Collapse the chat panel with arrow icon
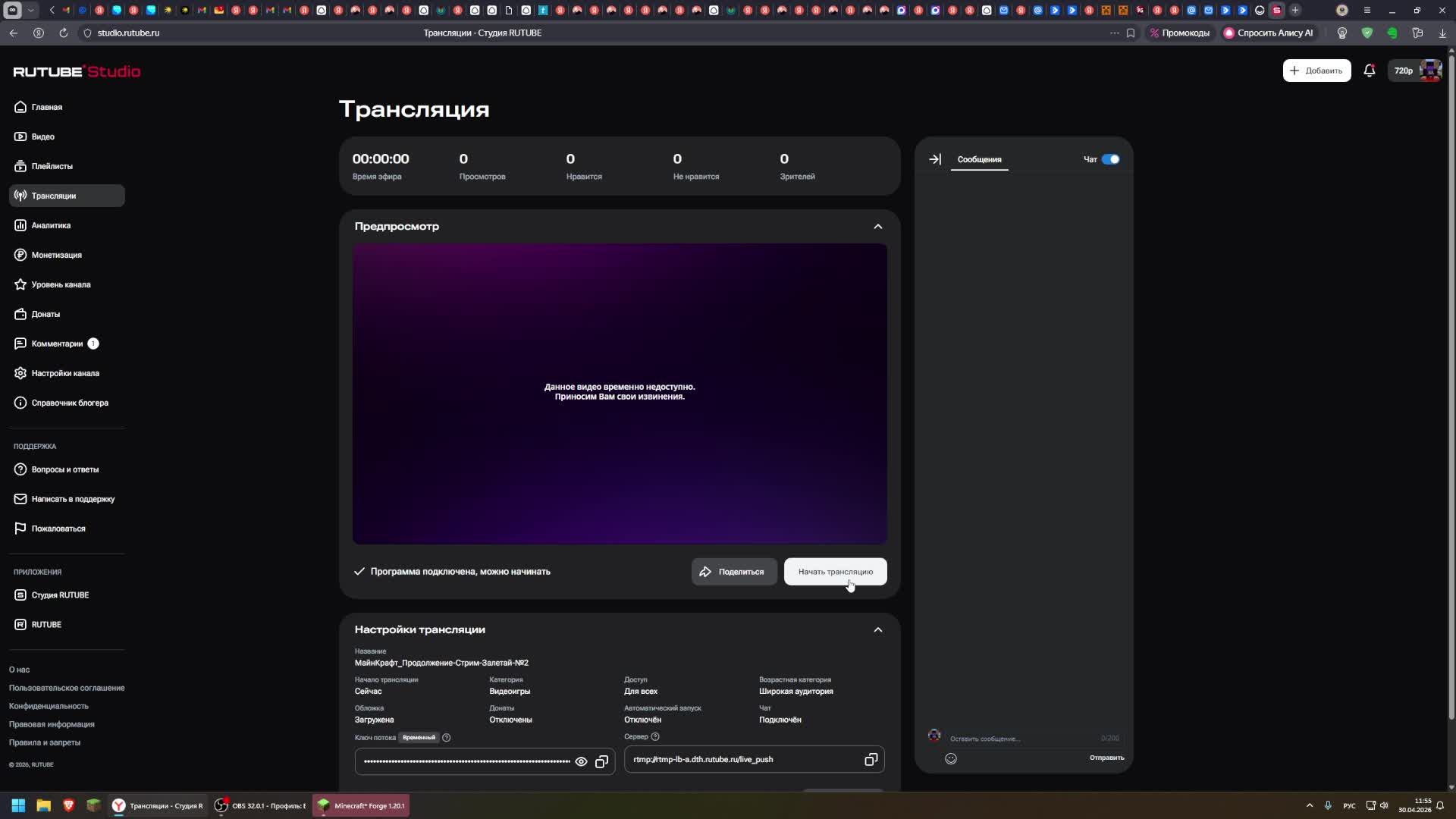This screenshot has width=1456, height=819. click(x=935, y=159)
